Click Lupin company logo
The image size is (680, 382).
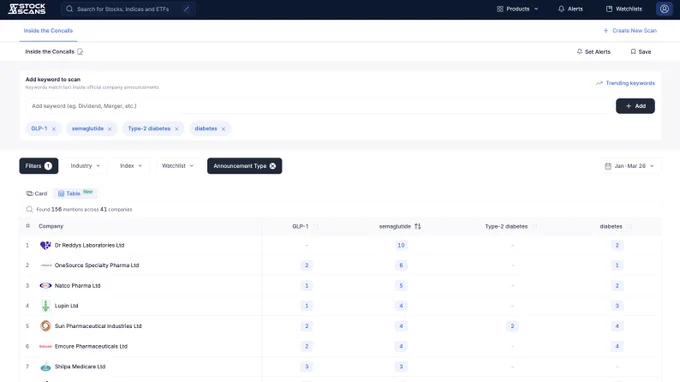46,306
